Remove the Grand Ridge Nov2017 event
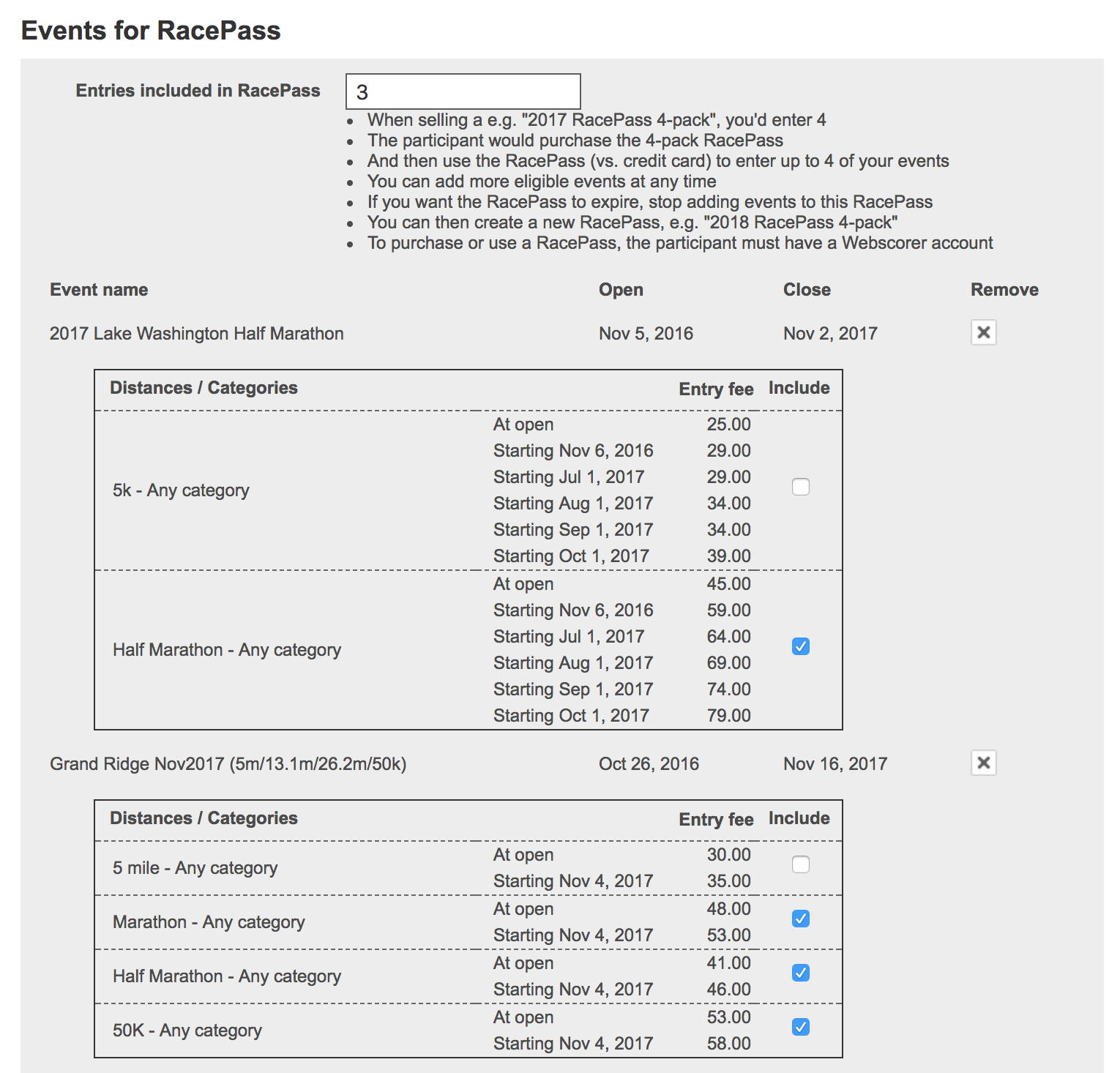This screenshot has height=1073, width=1120. point(983,763)
